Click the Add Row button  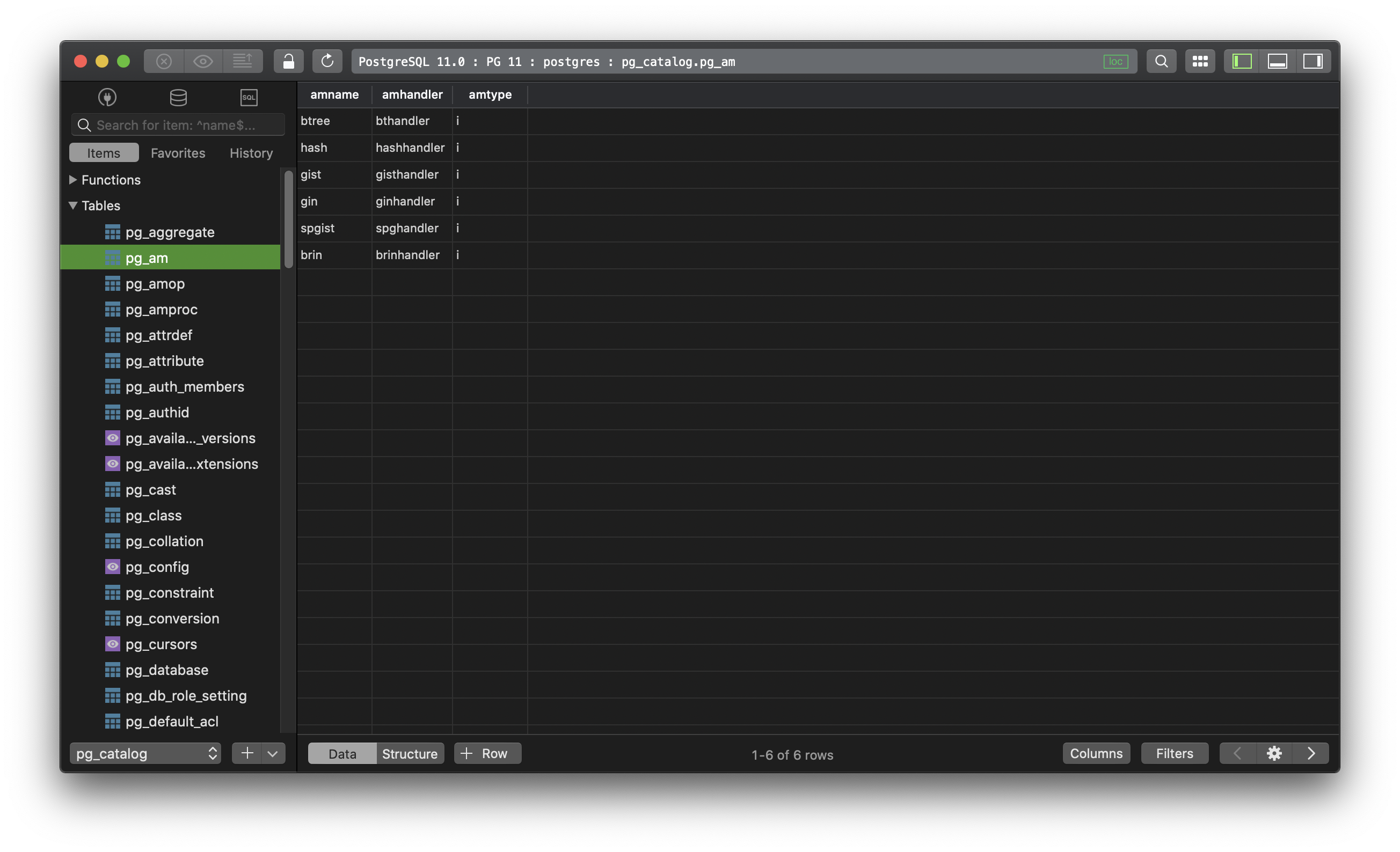point(487,753)
